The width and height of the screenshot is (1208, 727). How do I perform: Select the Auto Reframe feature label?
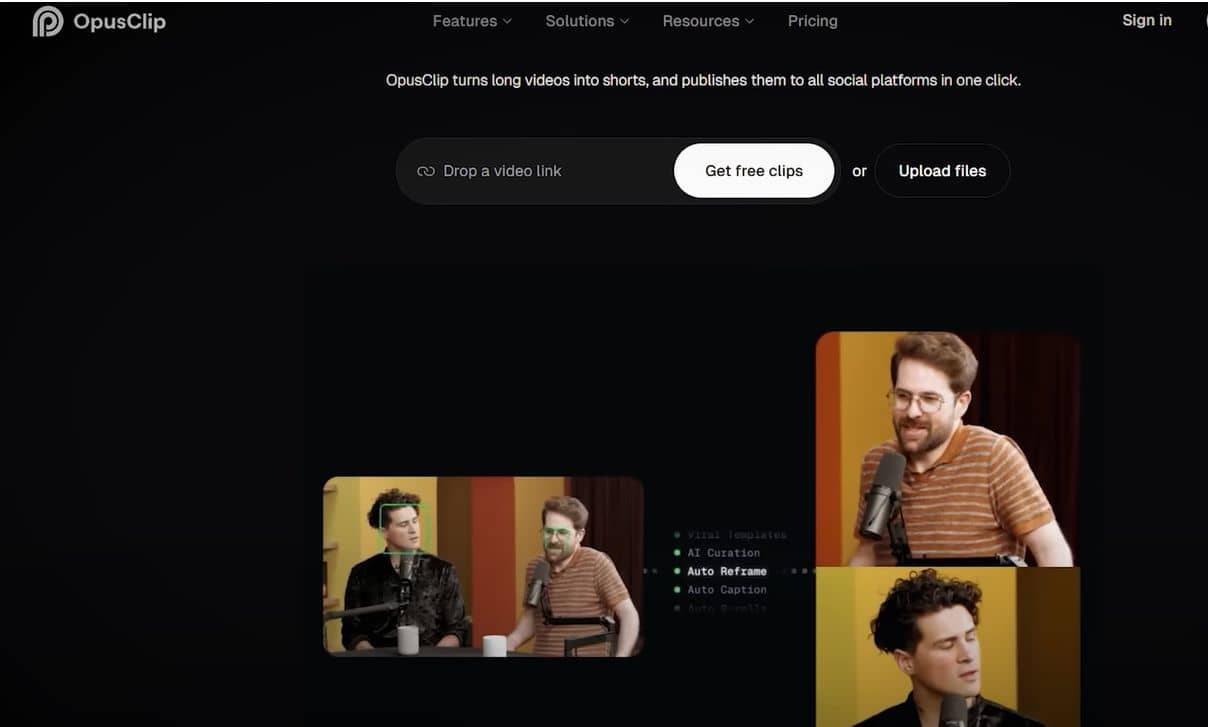[727, 571]
